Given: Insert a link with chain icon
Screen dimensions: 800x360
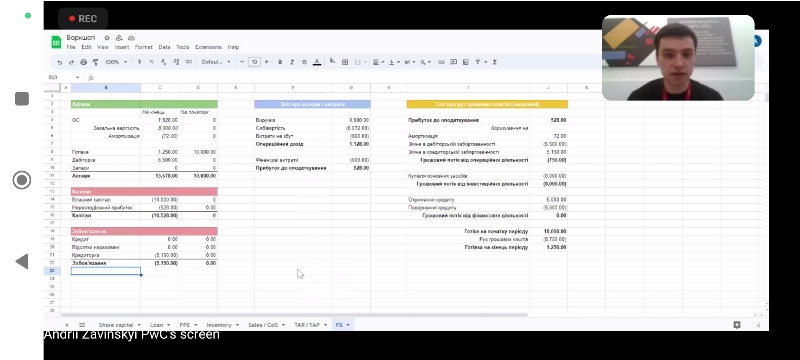Looking at the screenshot, I should click(x=441, y=62).
